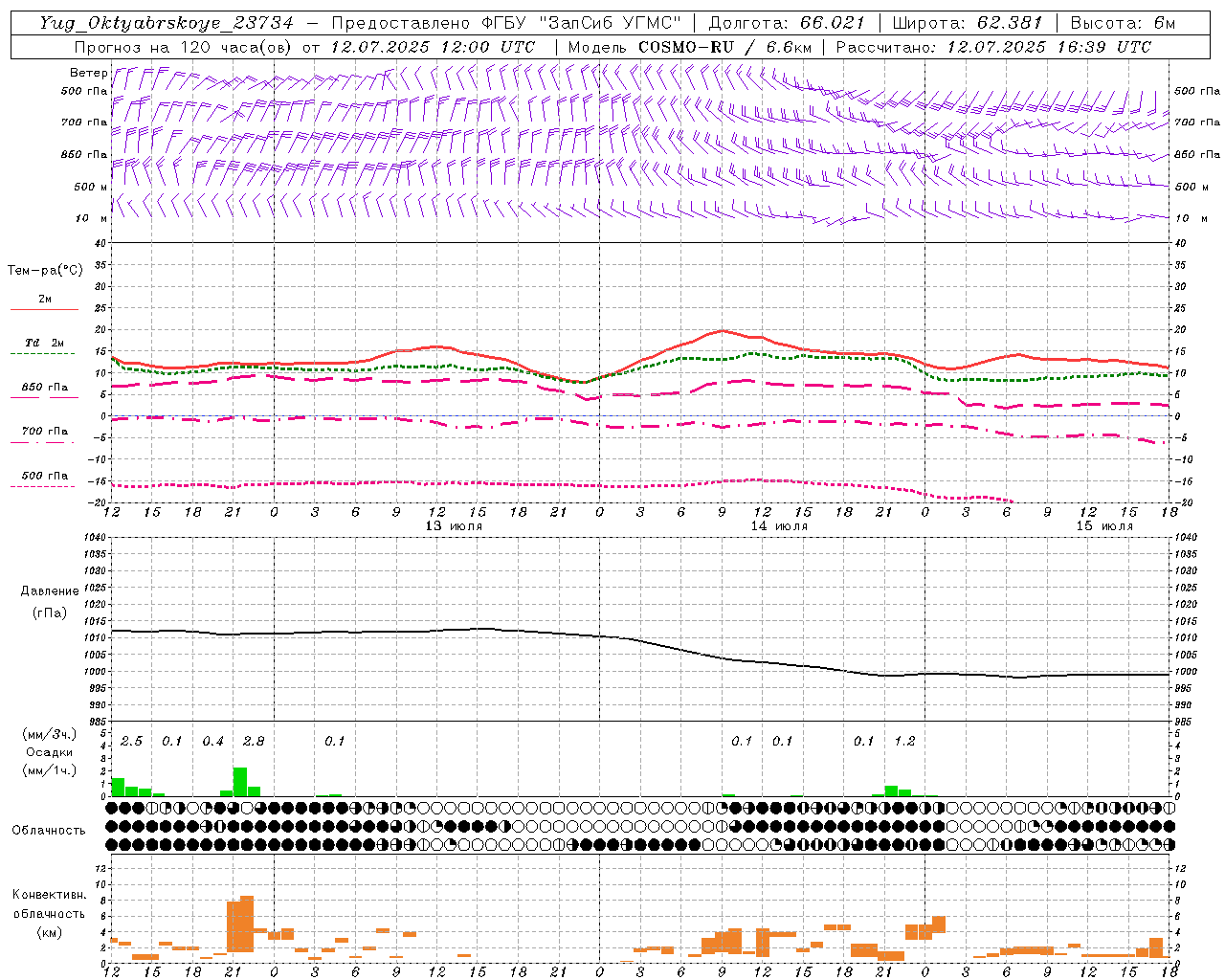The width and height of the screenshot is (1225, 980).
Task: Click the station name Yug_Oktyabrskoye_23734
Action: [x=168, y=23]
